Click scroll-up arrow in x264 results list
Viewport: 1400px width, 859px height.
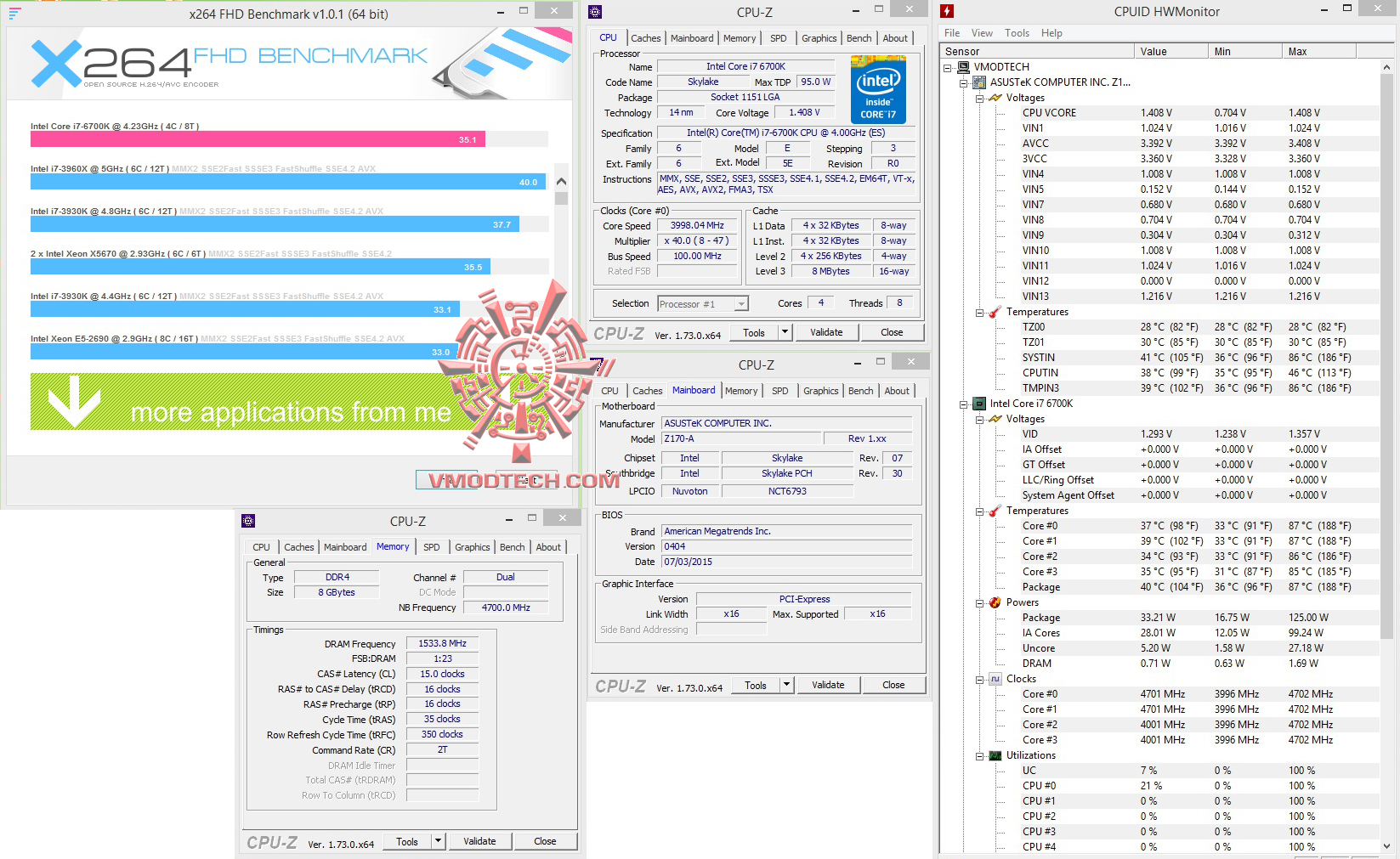(x=561, y=182)
